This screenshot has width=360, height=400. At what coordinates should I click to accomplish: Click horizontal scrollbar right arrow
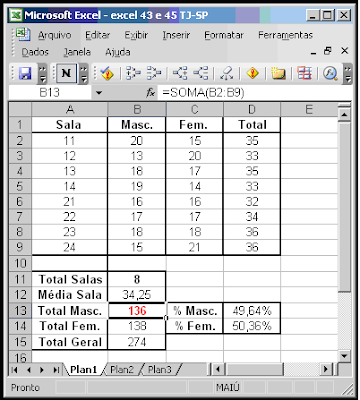click(x=325, y=369)
